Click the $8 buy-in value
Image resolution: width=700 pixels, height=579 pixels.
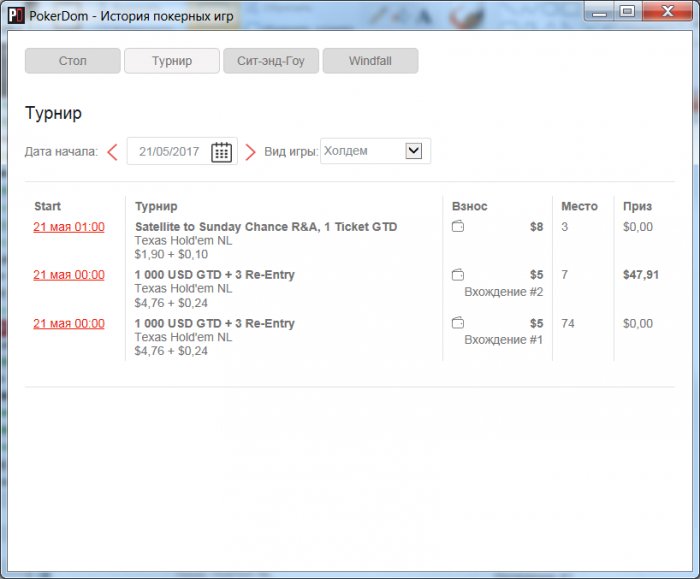pyautogui.click(x=537, y=227)
